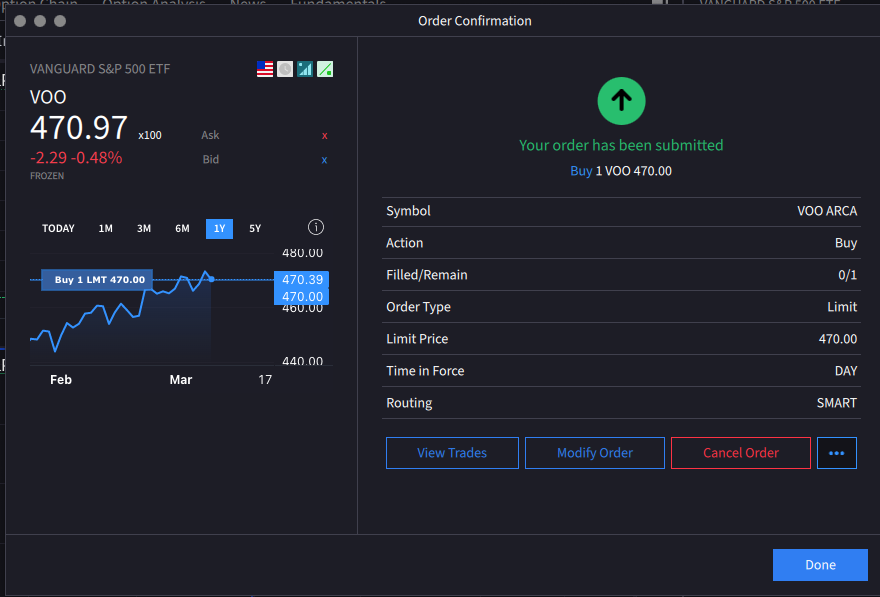Screen dimensions: 880x597
Task: Select the 1M chart timeframe
Action: tap(105, 229)
